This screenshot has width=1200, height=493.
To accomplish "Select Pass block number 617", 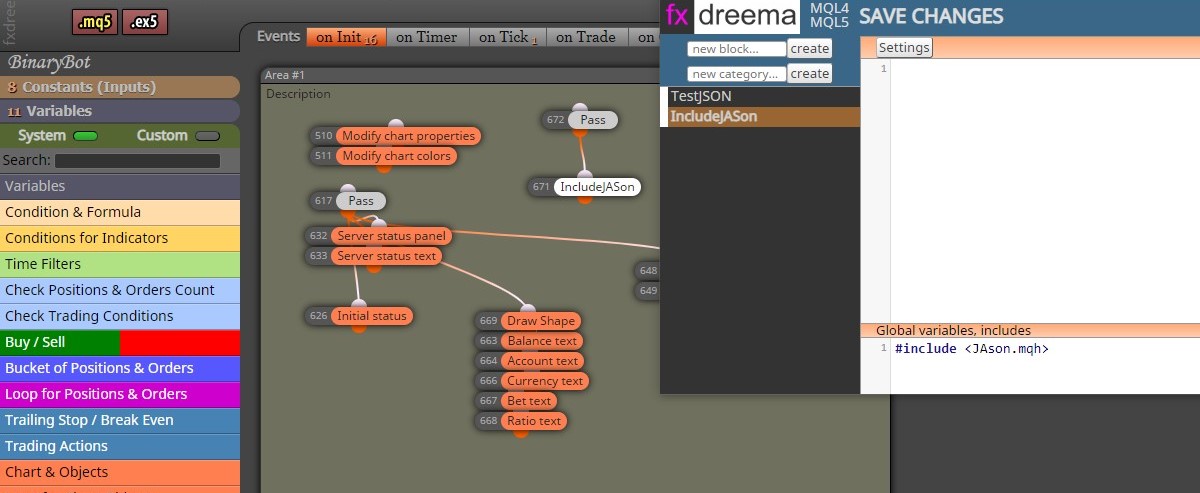I will 361,201.
